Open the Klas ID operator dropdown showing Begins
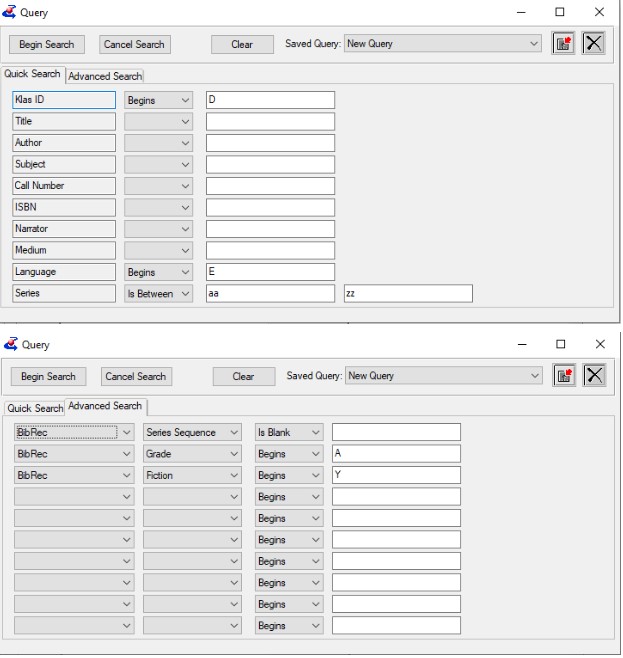The image size is (623, 658). click(x=159, y=100)
